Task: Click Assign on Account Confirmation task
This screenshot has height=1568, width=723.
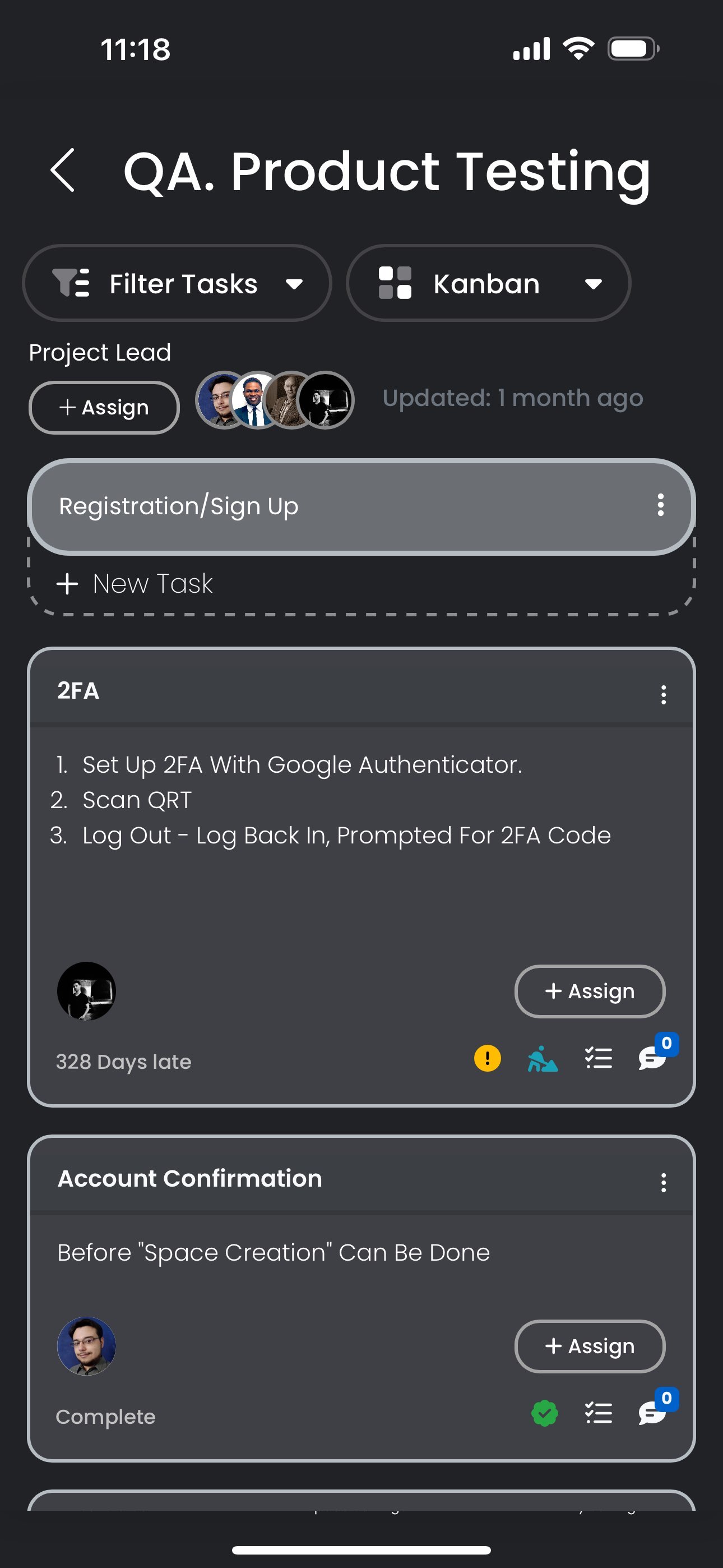Action: tap(590, 1346)
